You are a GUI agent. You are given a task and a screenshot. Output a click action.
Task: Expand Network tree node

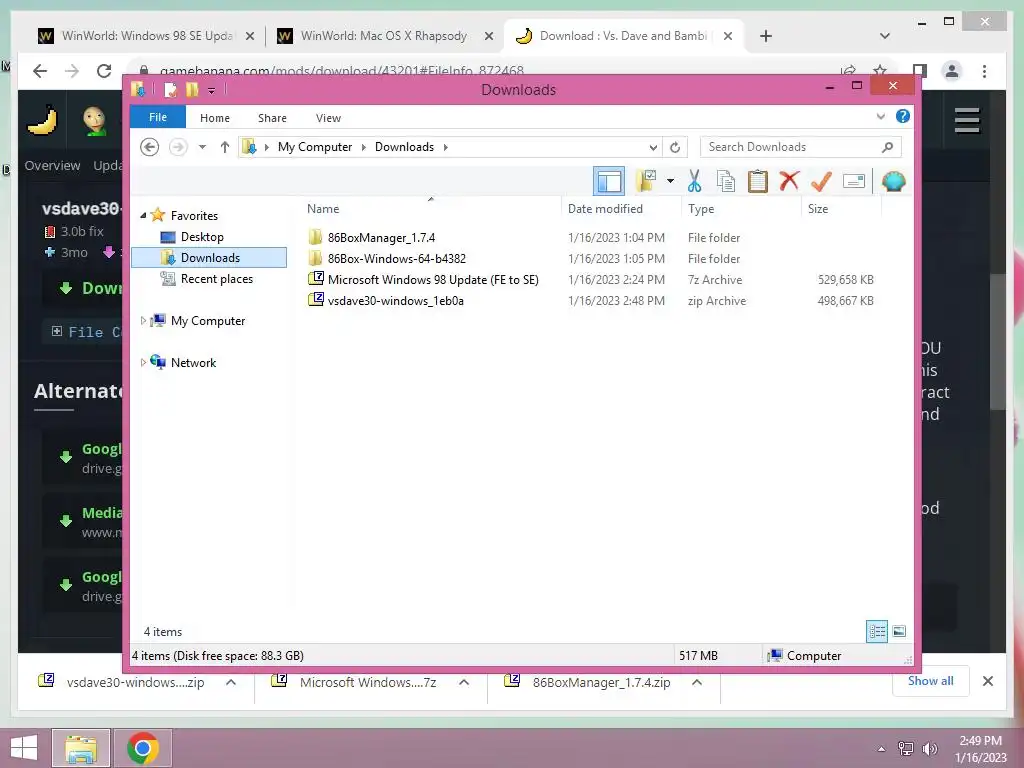click(x=143, y=362)
